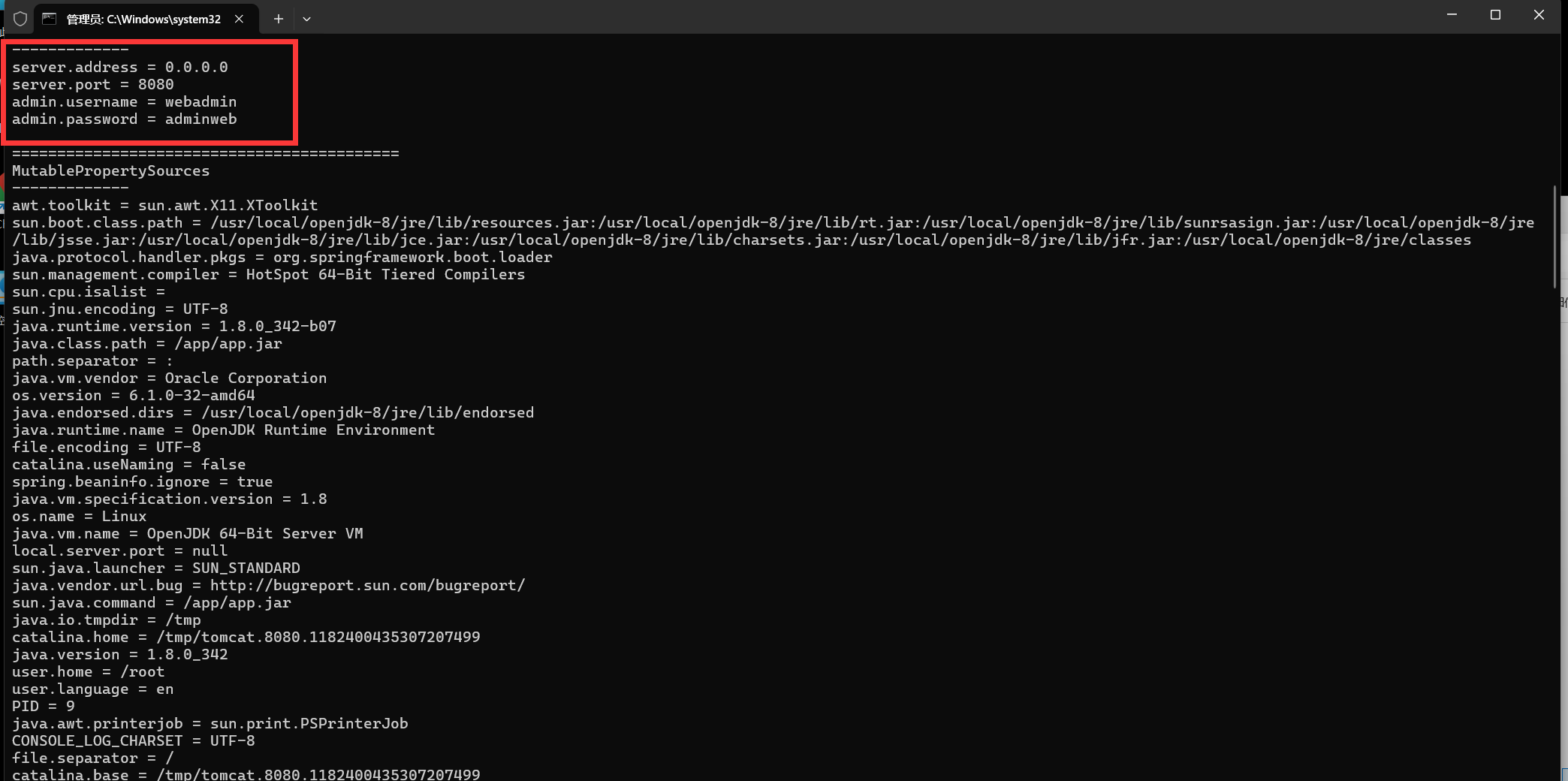
Task: Maximize the terminal window
Action: point(1495,15)
